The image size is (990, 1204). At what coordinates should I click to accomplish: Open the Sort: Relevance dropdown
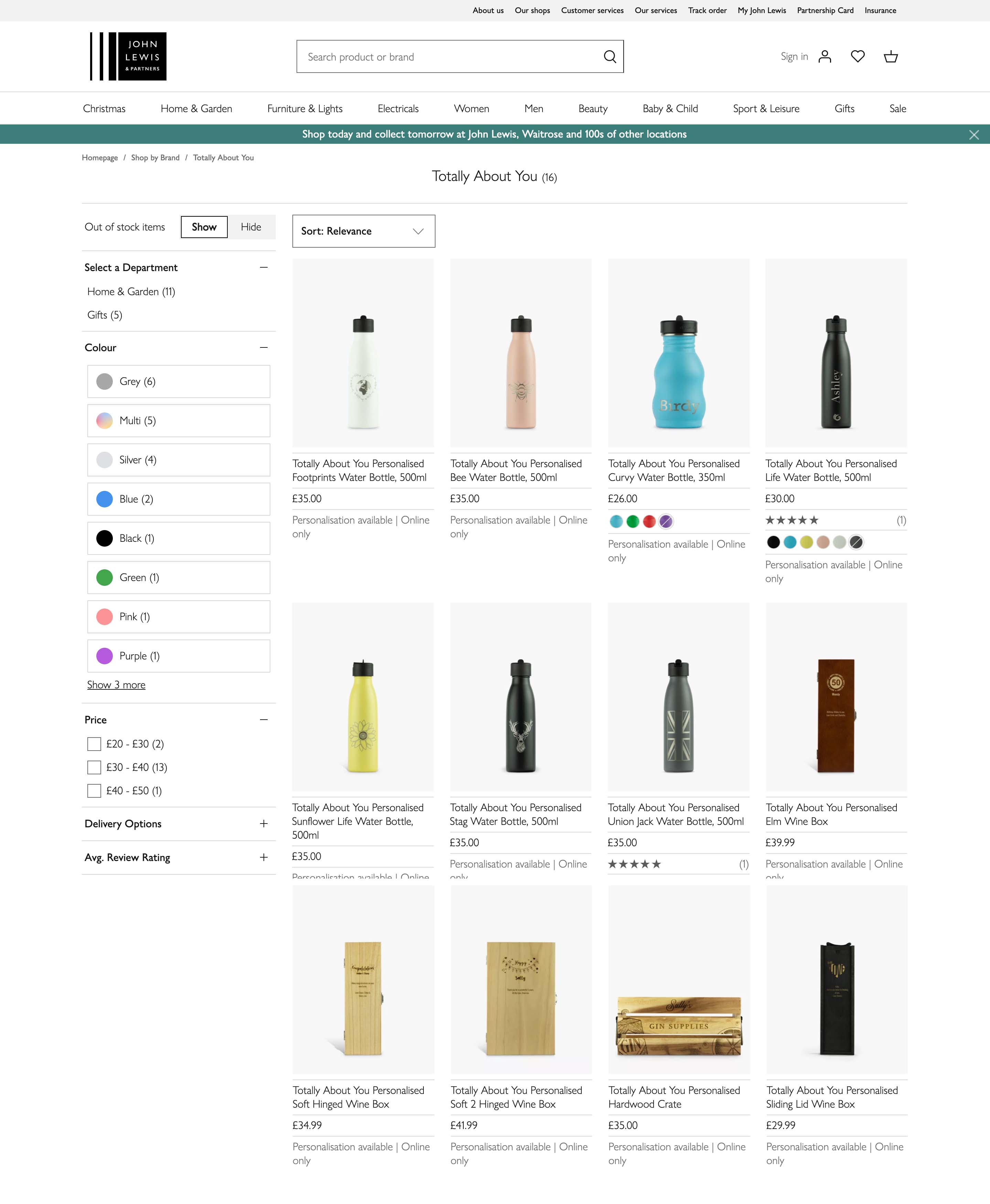pos(363,231)
